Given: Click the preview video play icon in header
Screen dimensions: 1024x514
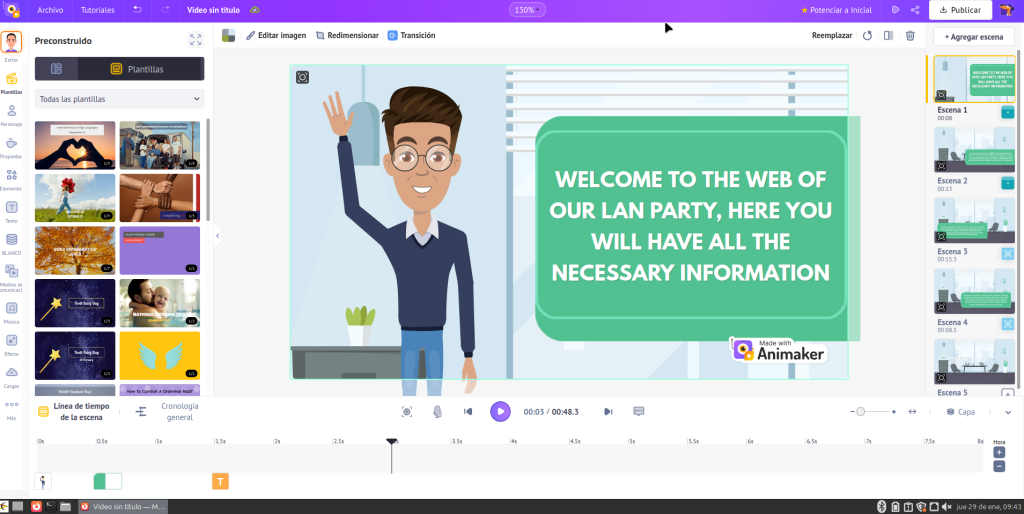Looking at the screenshot, I should pyautogui.click(x=894, y=10).
